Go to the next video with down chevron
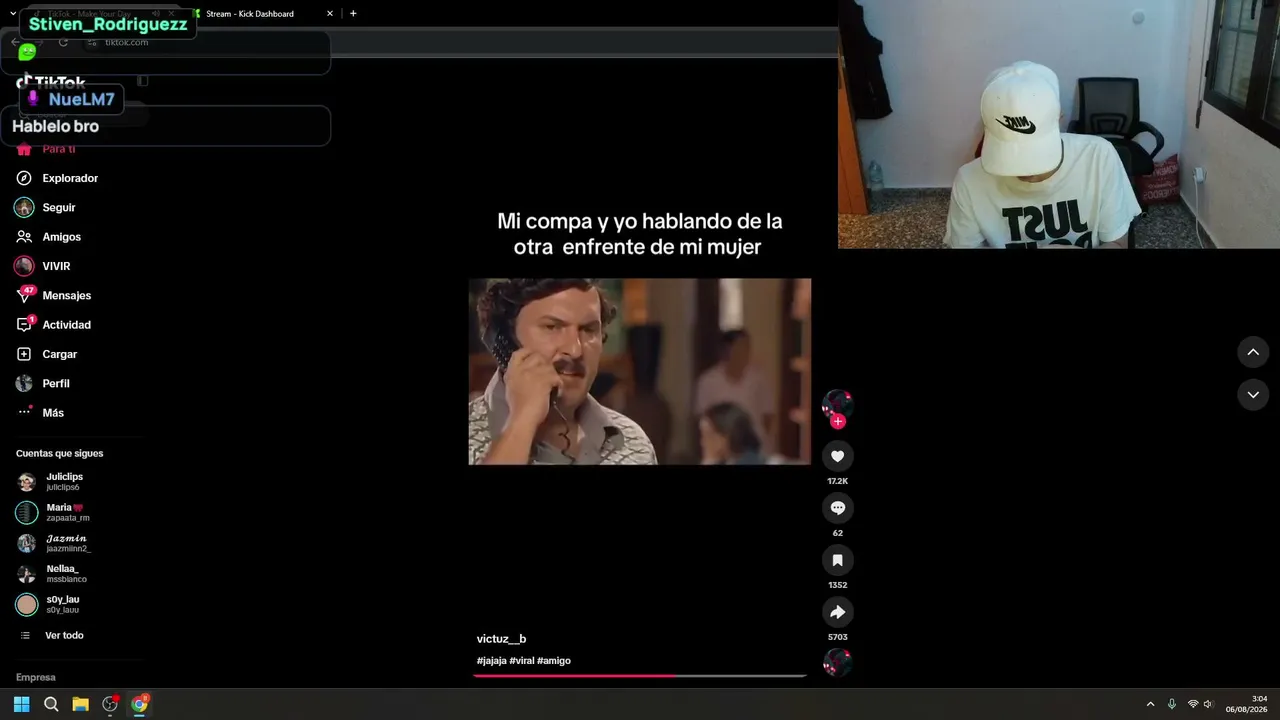Image resolution: width=1280 pixels, height=720 pixels. point(1253,395)
